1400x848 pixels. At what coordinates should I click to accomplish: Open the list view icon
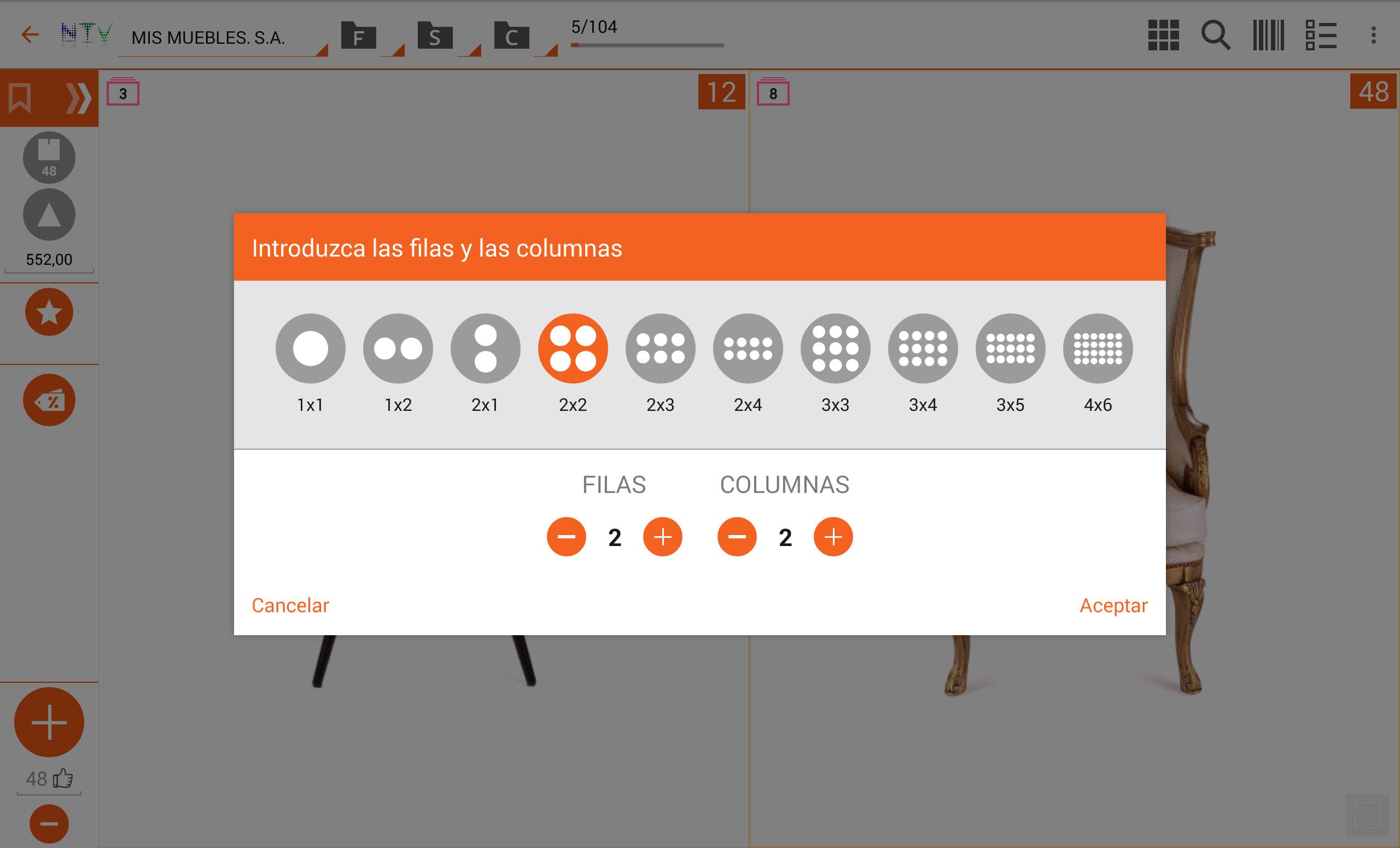[1321, 35]
